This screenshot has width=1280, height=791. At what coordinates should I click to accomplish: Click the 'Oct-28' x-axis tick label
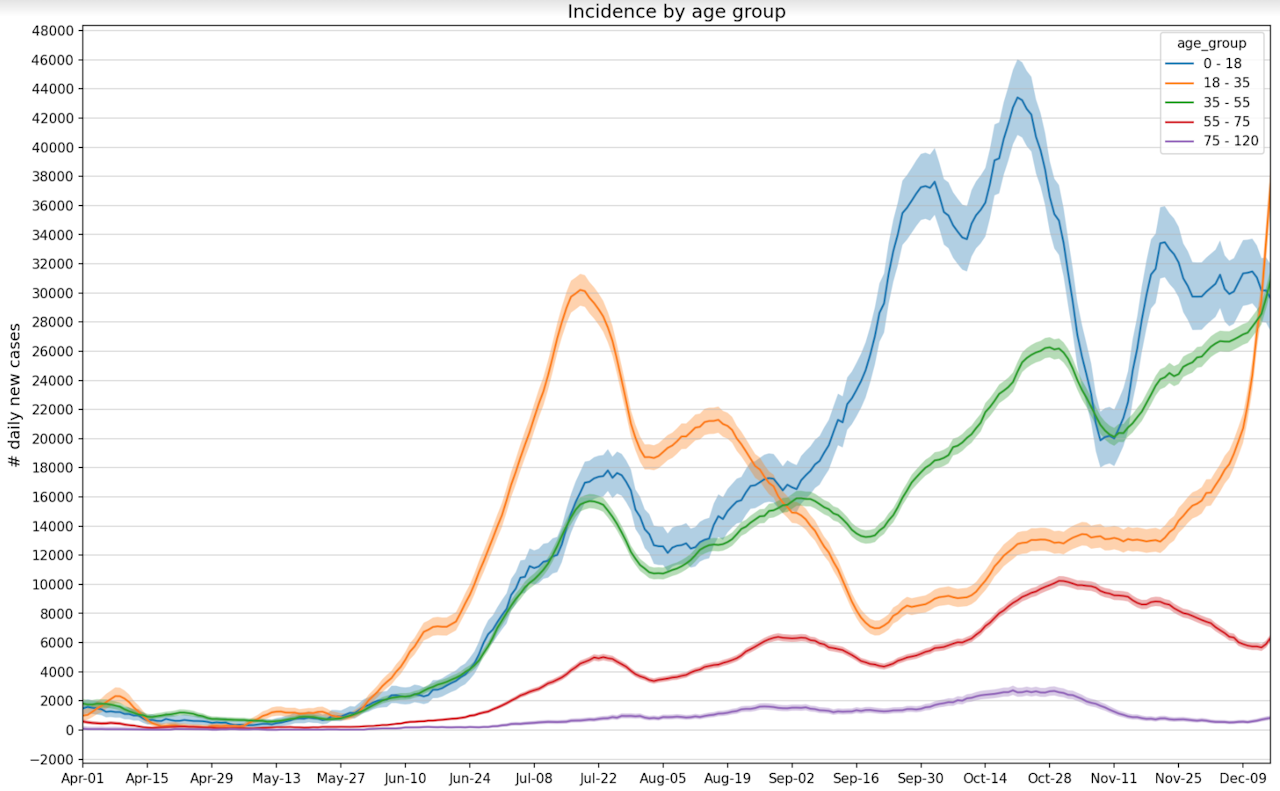pyautogui.click(x=1048, y=777)
